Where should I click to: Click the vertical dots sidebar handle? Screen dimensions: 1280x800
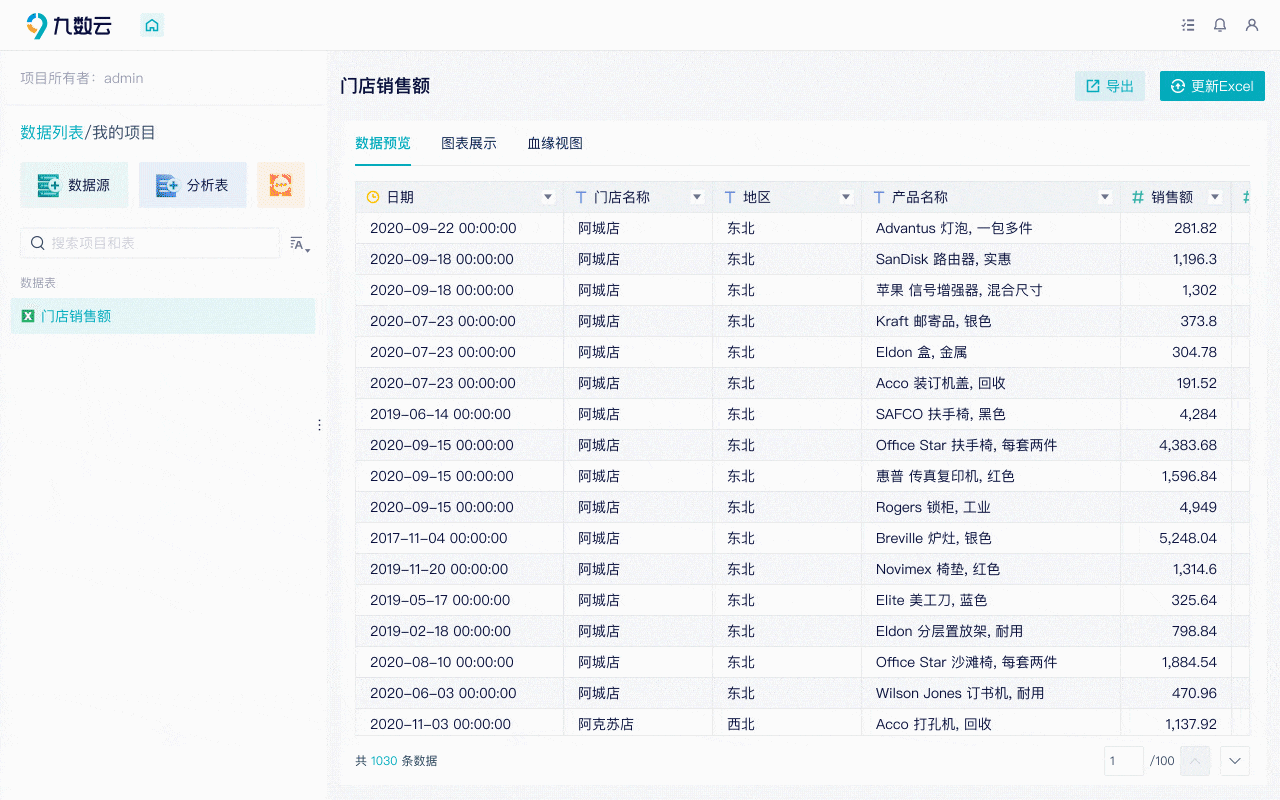point(319,425)
